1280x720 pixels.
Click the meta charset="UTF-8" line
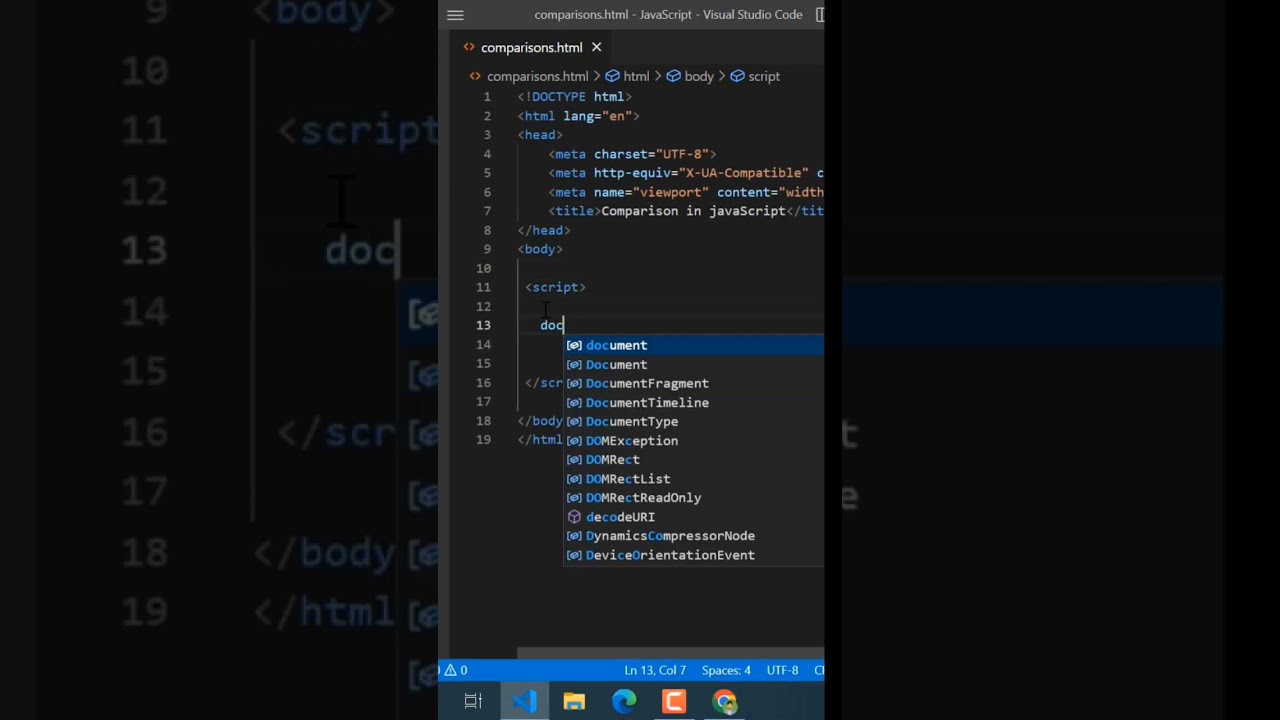(632, 154)
